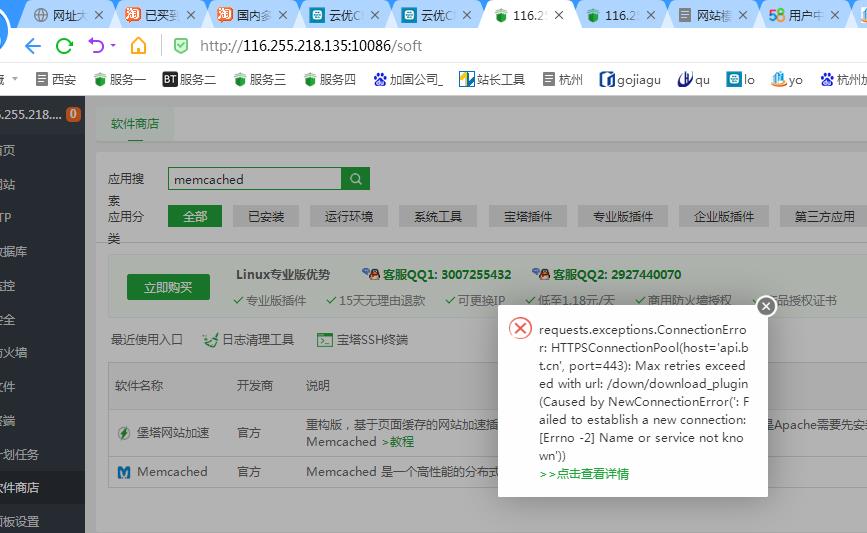Click the search magnifier button beside memcached
This screenshot has width=867, height=533.
(x=356, y=179)
